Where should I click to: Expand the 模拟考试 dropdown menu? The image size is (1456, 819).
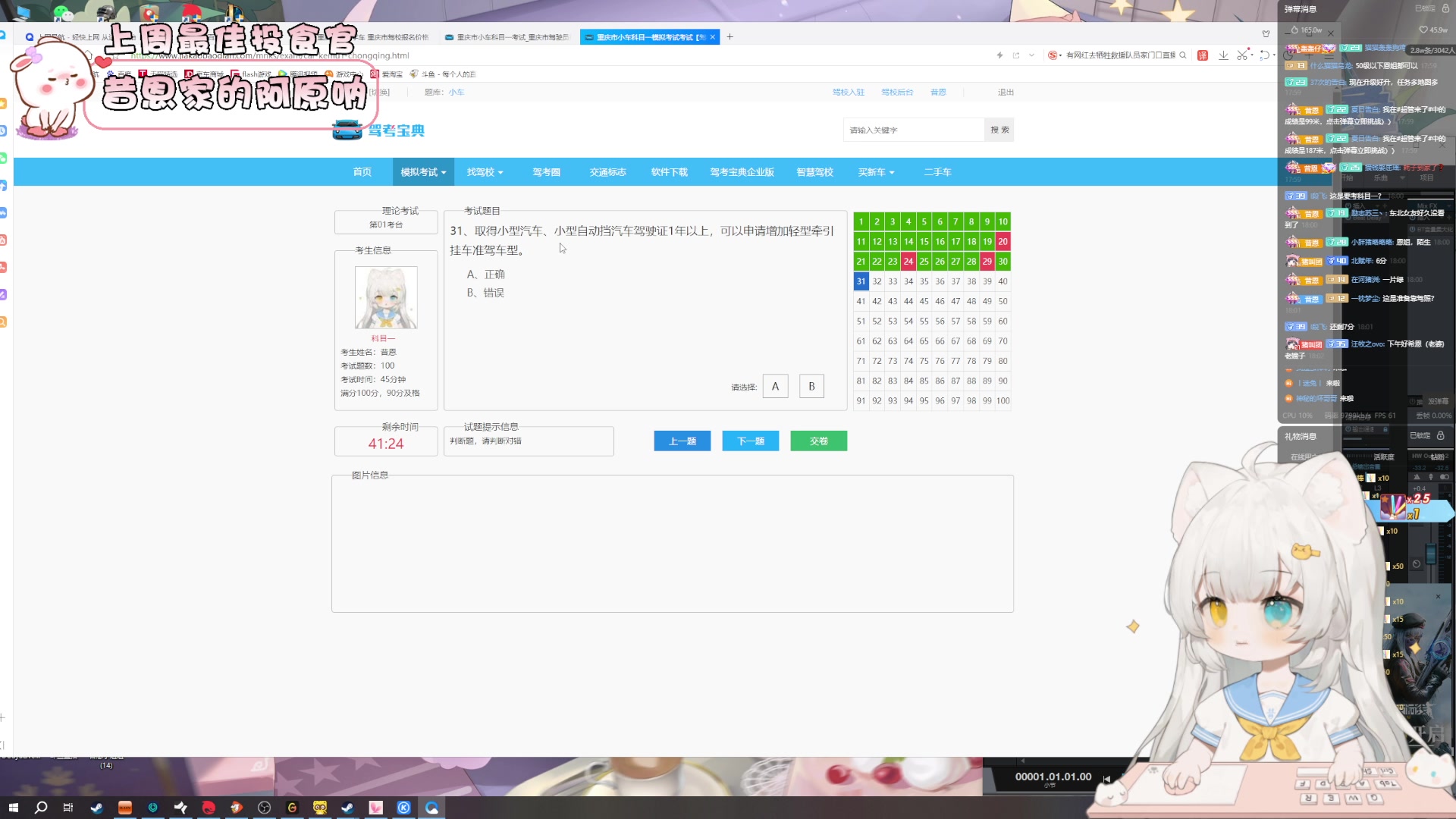click(423, 172)
